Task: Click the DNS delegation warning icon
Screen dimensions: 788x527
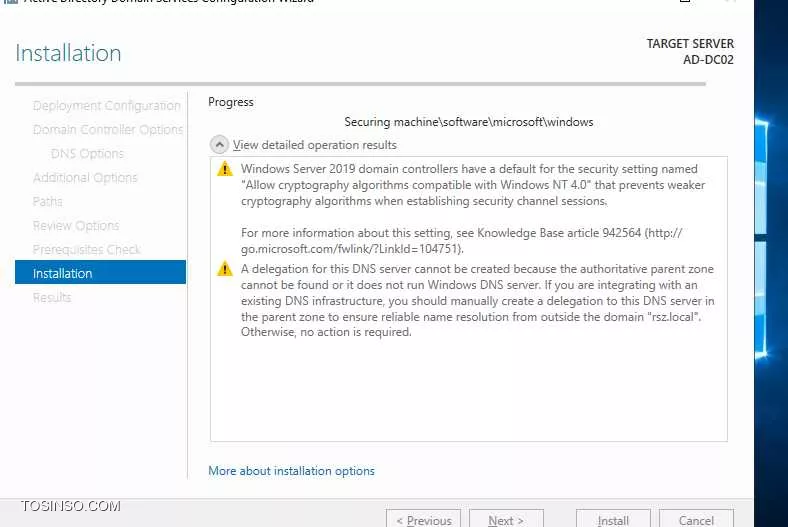Action: [x=225, y=269]
